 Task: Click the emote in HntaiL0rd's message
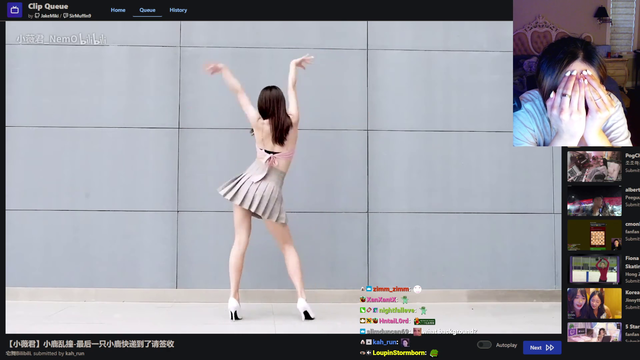click(x=424, y=322)
